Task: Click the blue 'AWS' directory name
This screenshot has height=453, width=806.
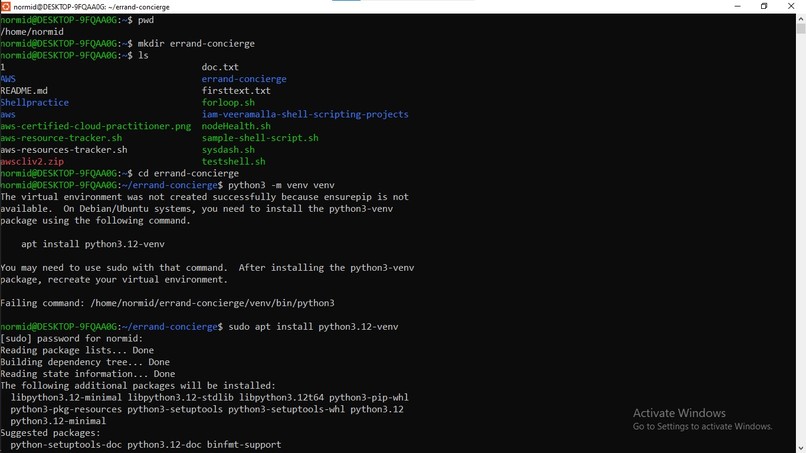Action: [8, 79]
